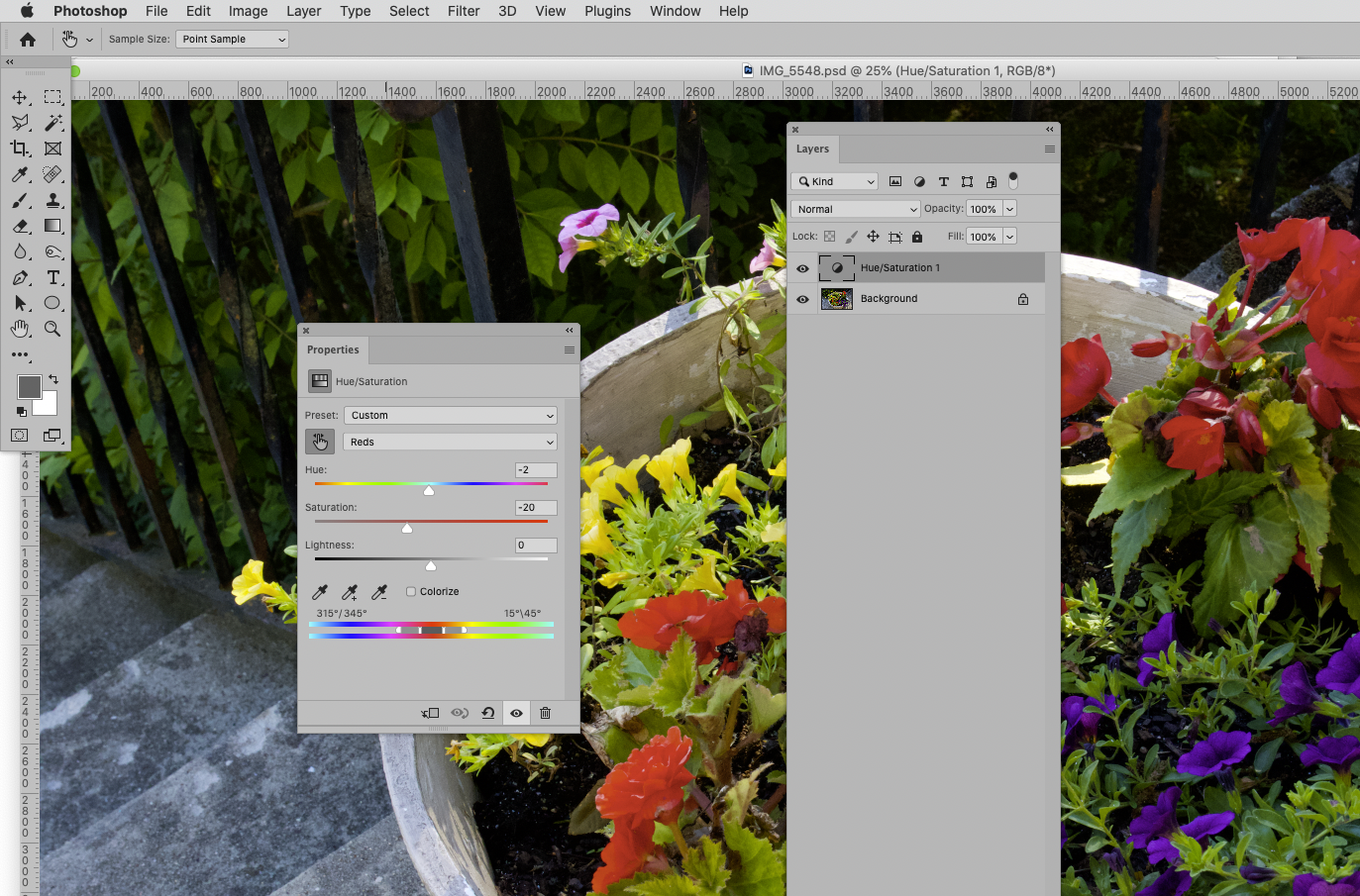The width and height of the screenshot is (1360, 896).
Task: Filter layers by Type layer icon
Action: 943,181
